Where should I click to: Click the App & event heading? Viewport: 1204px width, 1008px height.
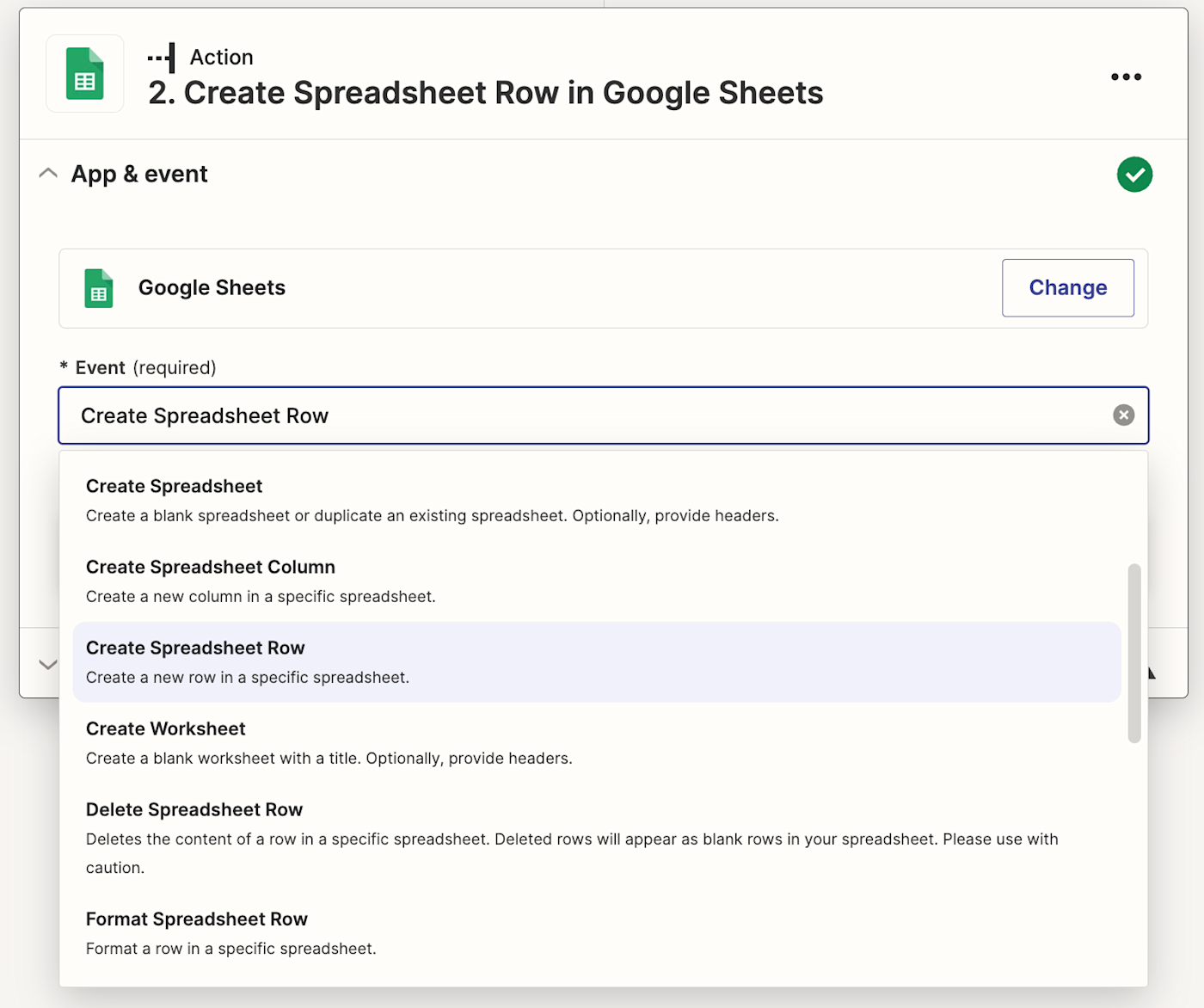(x=139, y=175)
